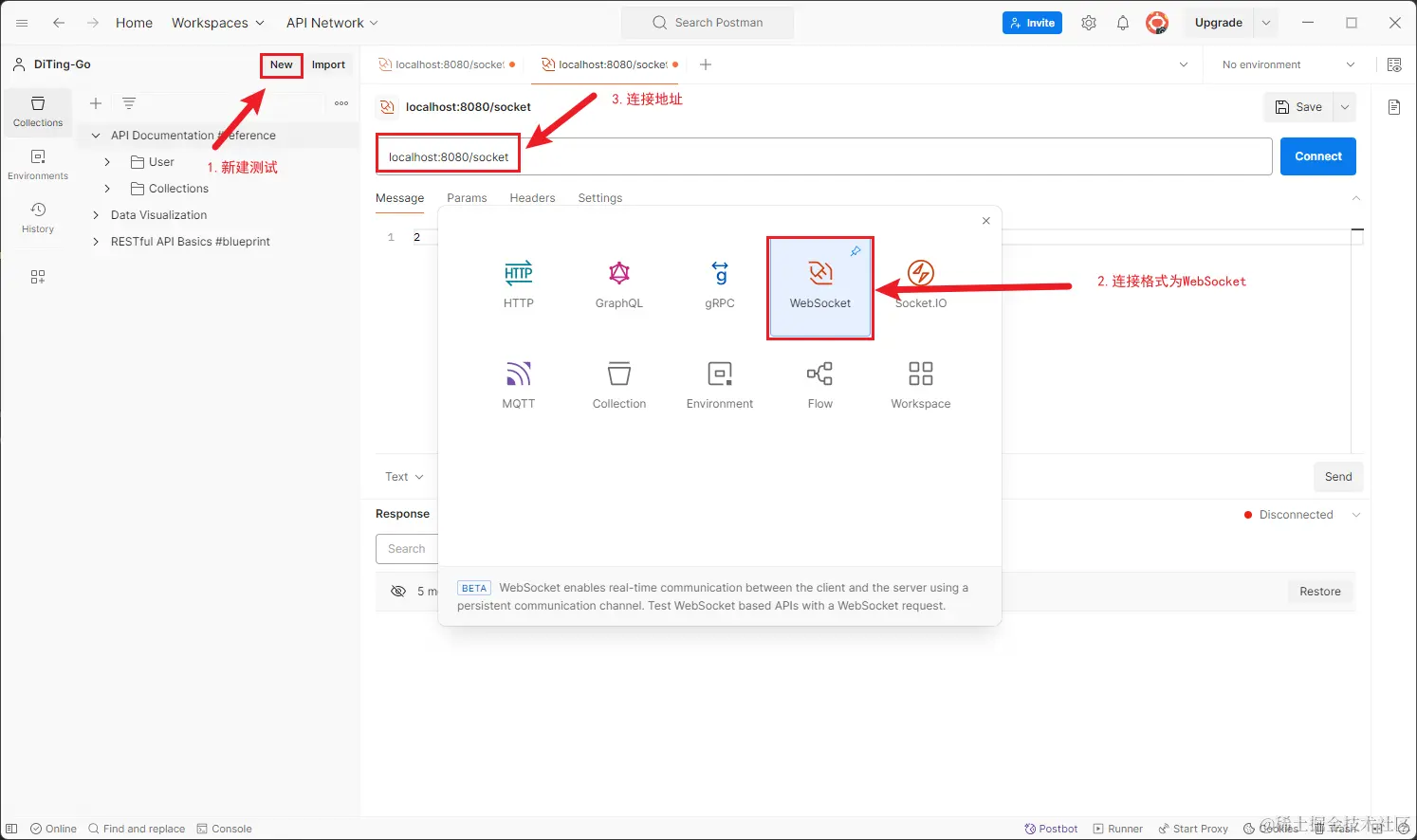Collapse the message pane chevron
The height and width of the screenshot is (840, 1417).
tap(1356, 198)
